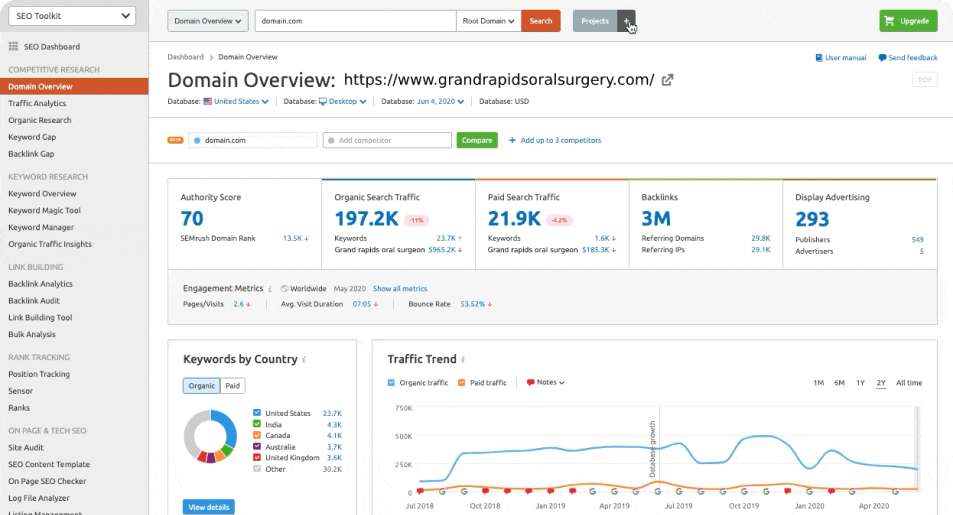Open Organic Research in the sidebar
Screen dimensions: 953x515
[x=40, y=120]
